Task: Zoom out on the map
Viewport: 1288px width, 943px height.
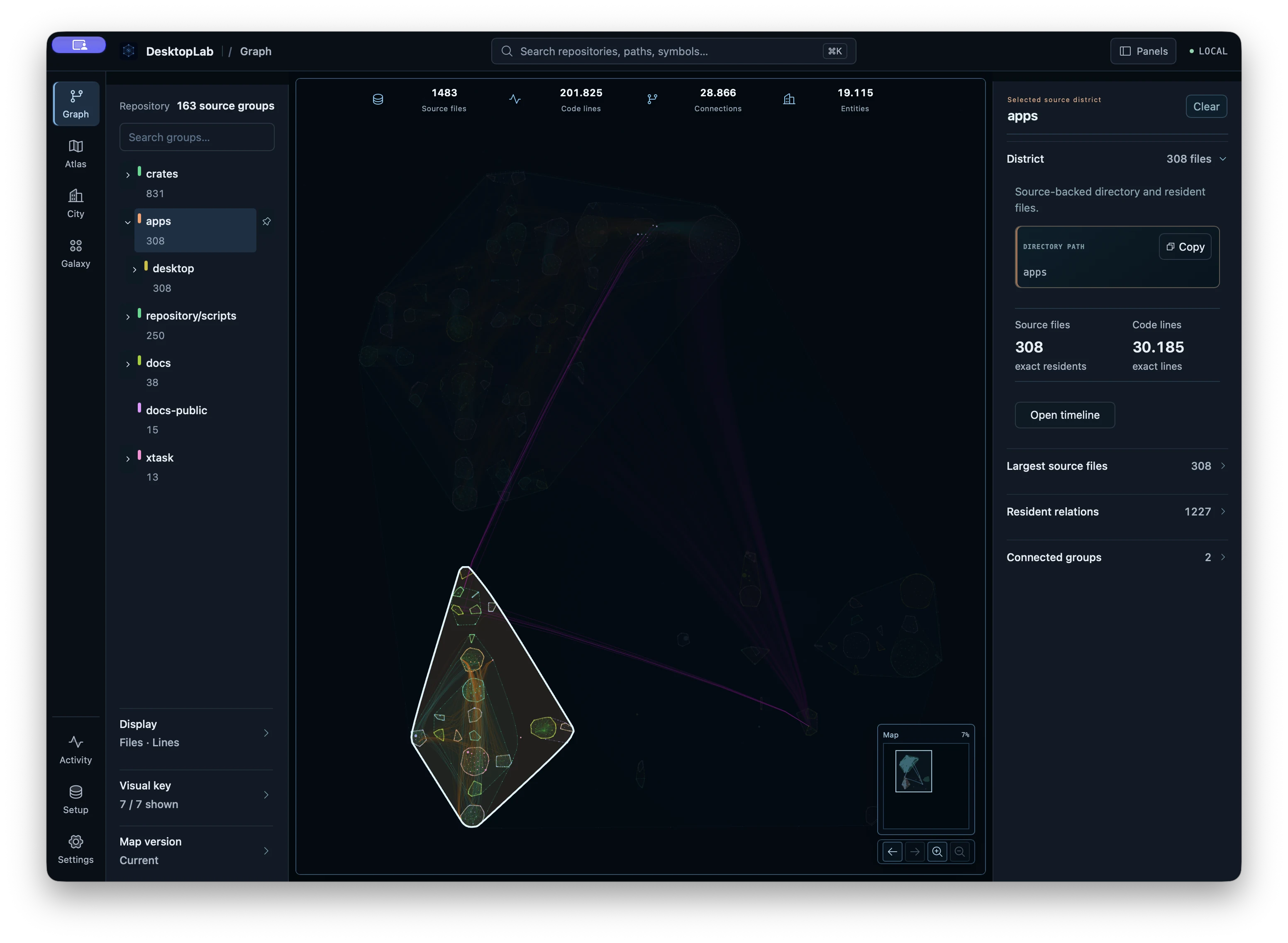Action: click(960, 852)
